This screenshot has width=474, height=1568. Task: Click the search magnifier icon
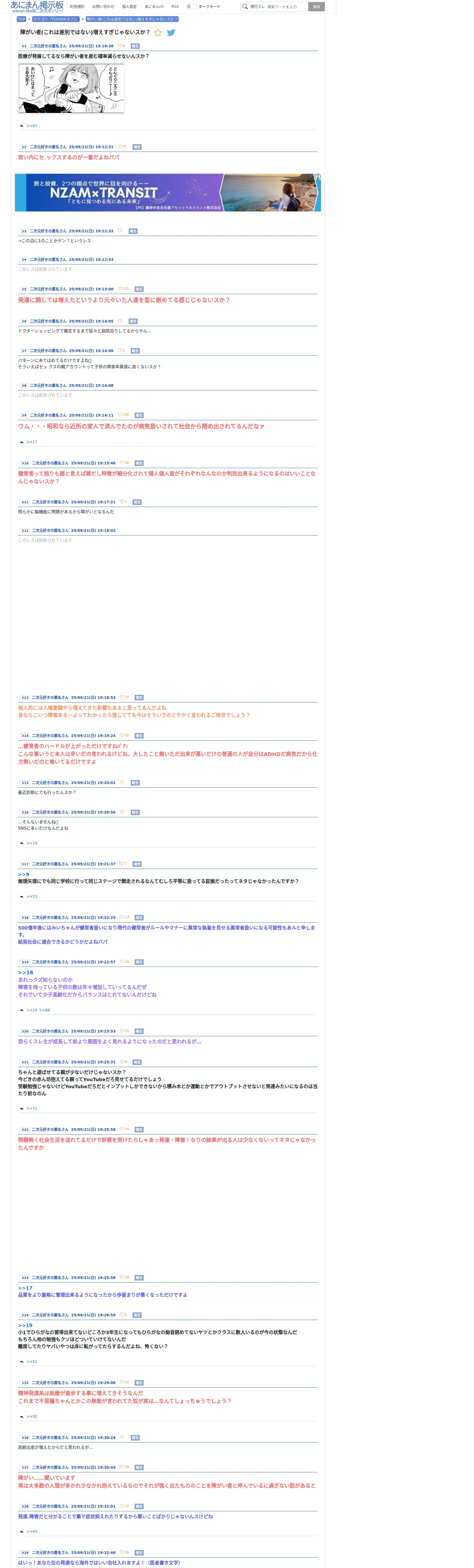[x=245, y=7]
